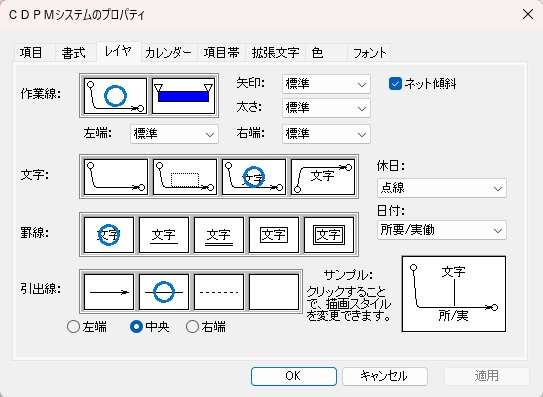Switch to the 項目帯 tab
The width and height of the screenshot is (543, 397).
[x=222, y=53]
